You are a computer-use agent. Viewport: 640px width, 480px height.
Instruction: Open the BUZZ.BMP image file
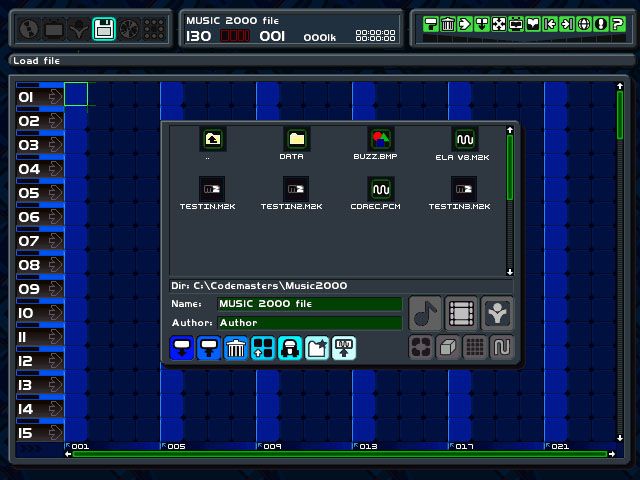[x=380, y=140]
